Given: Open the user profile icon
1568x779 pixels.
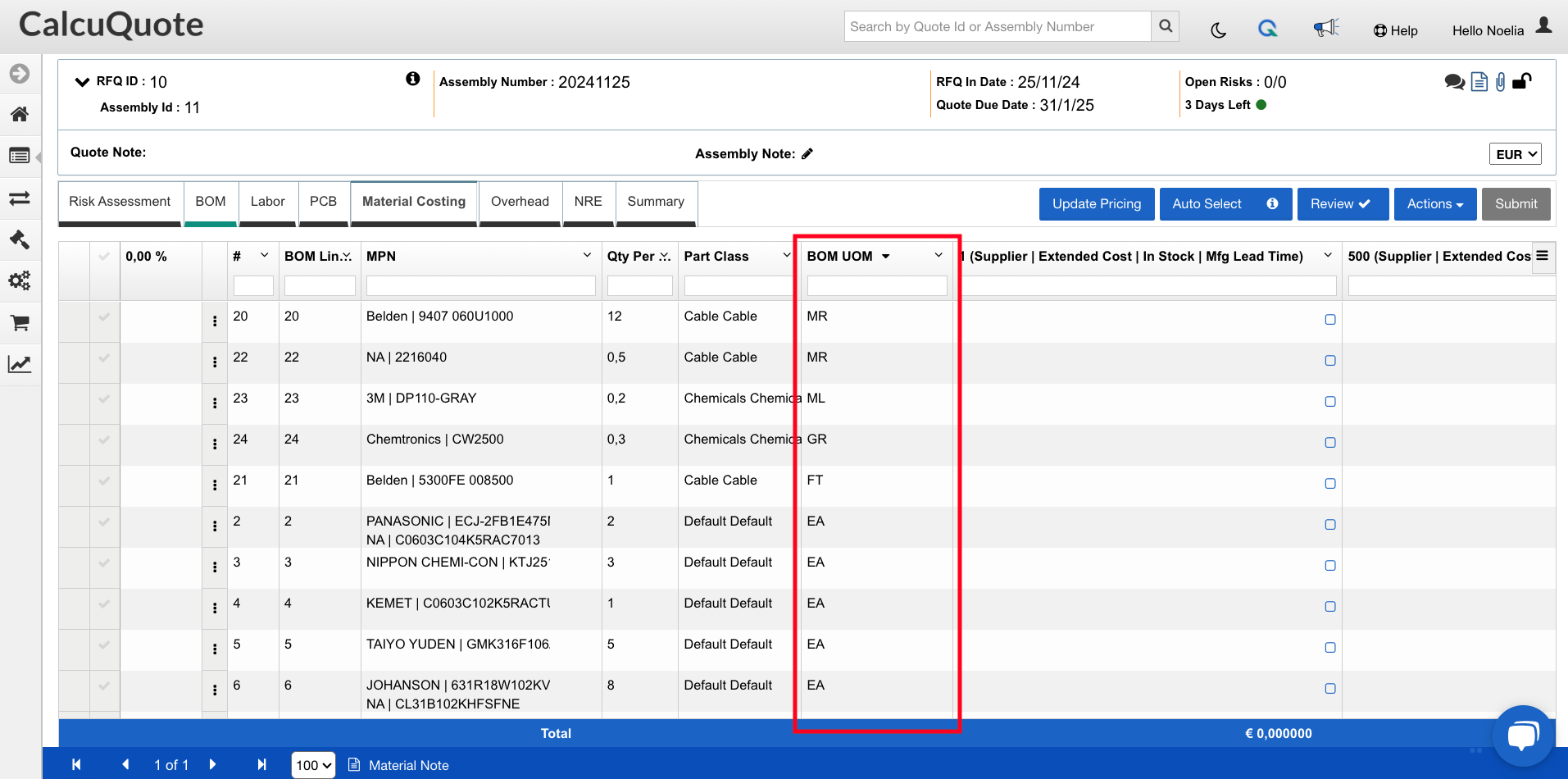Looking at the screenshot, I should point(1543,25).
